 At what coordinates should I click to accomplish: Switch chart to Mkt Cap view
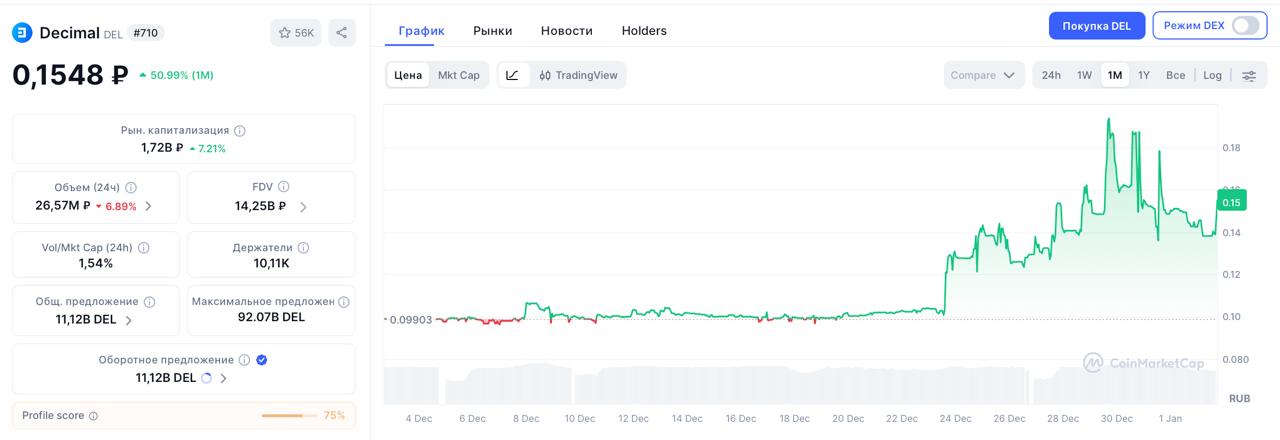(459, 75)
